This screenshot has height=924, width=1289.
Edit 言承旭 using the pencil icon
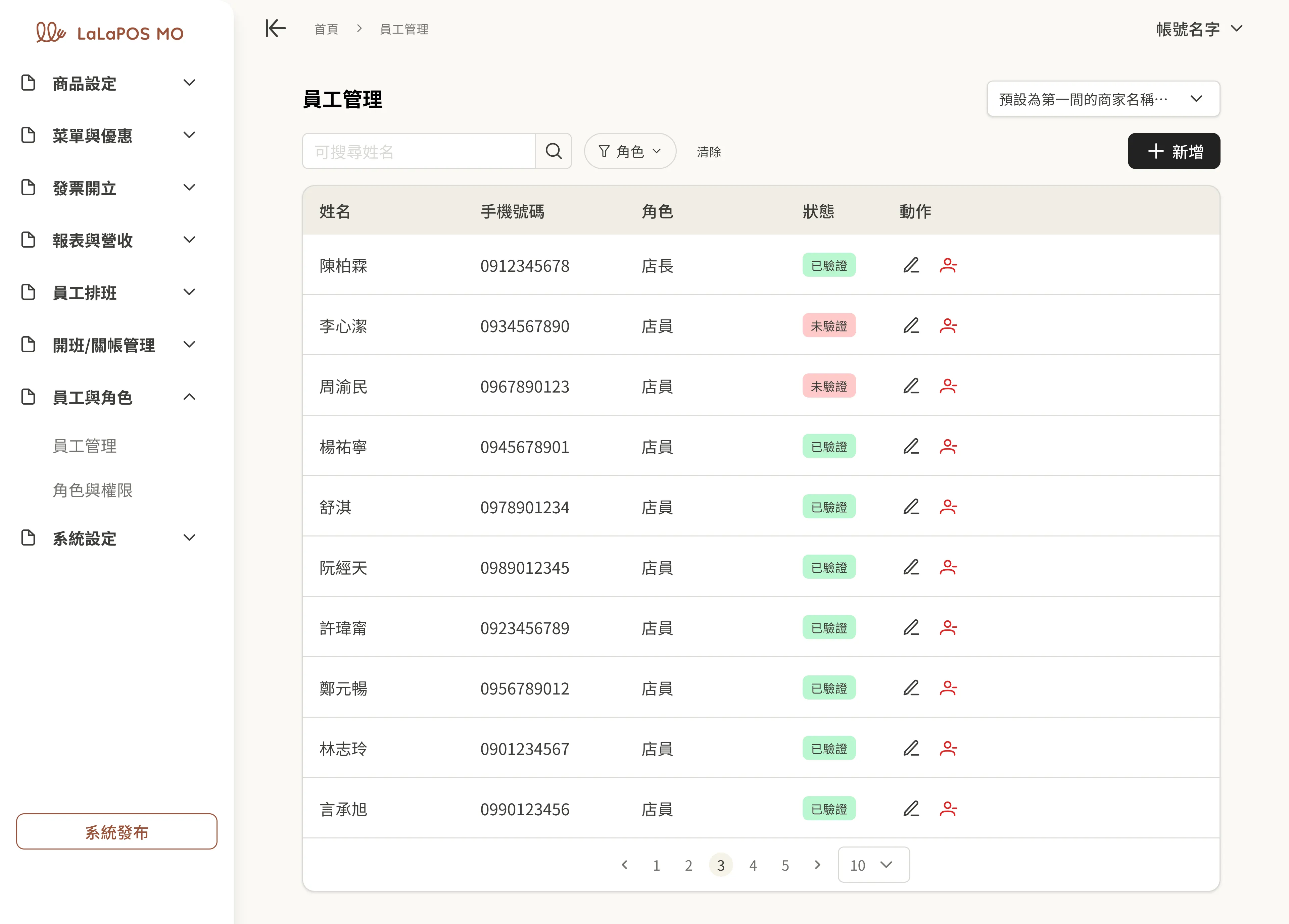pos(911,808)
